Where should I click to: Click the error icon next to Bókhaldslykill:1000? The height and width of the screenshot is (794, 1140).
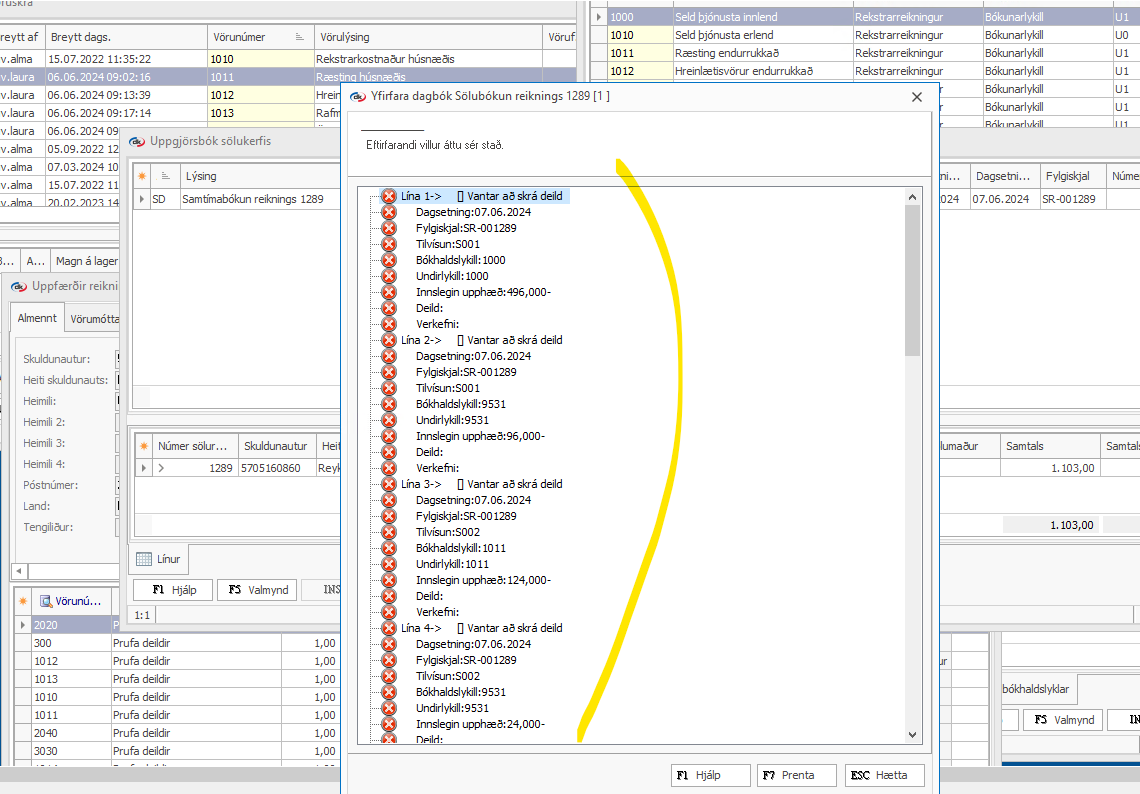click(389, 260)
